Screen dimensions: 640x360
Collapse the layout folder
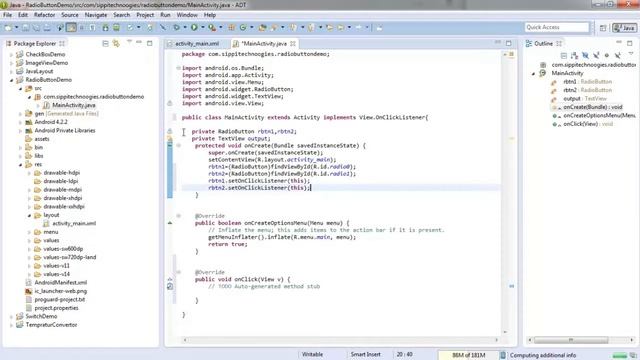(x=29, y=215)
